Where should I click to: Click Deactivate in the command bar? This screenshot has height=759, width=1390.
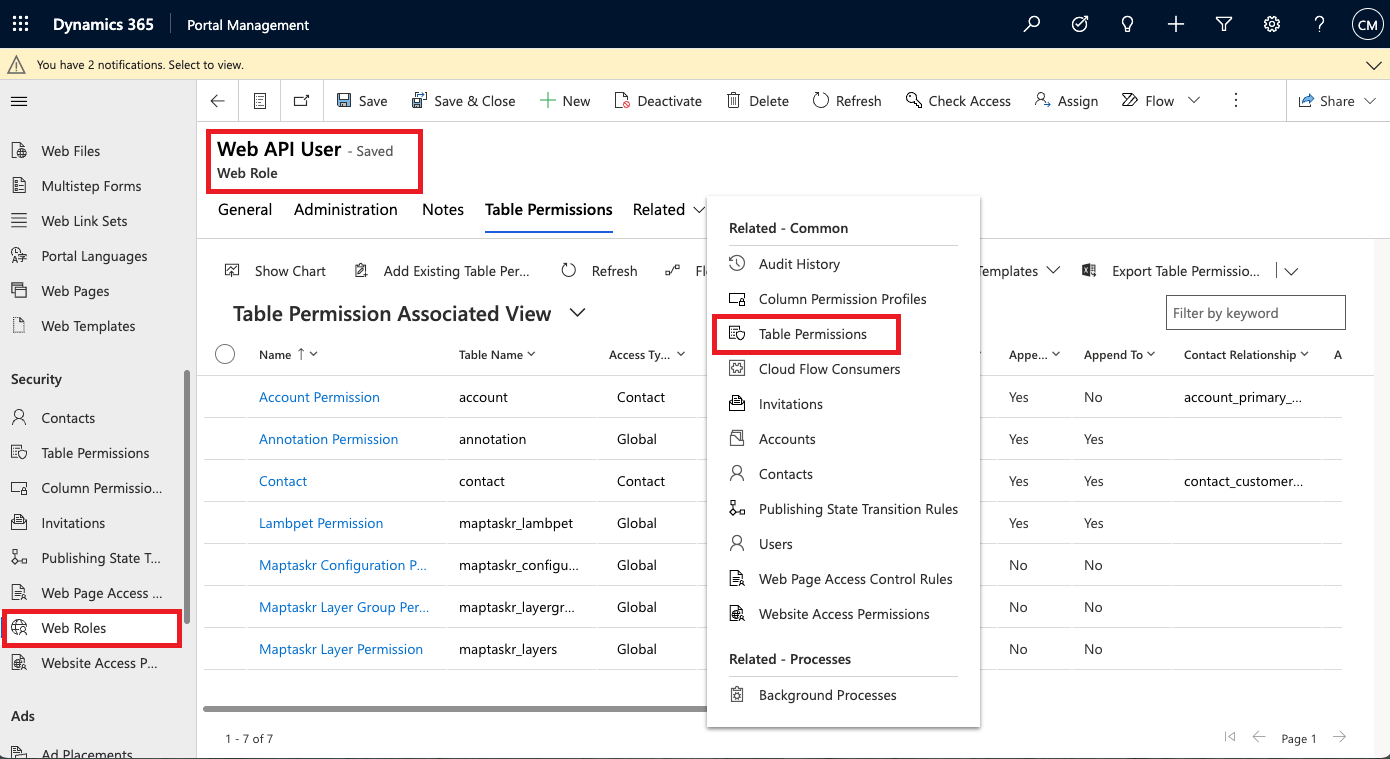pyautogui.click(x=658, y=101)
